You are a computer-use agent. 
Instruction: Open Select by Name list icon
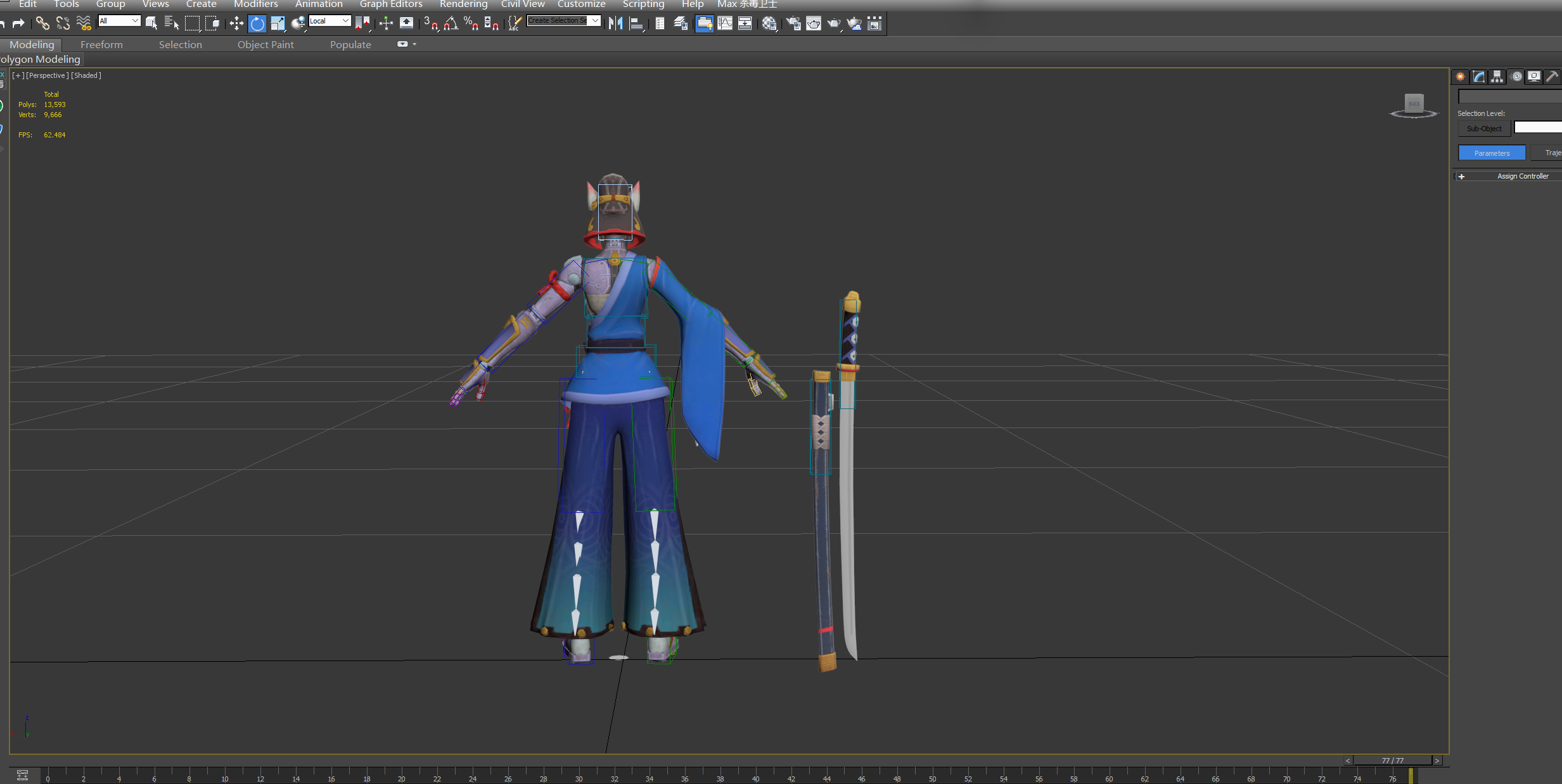172,23
